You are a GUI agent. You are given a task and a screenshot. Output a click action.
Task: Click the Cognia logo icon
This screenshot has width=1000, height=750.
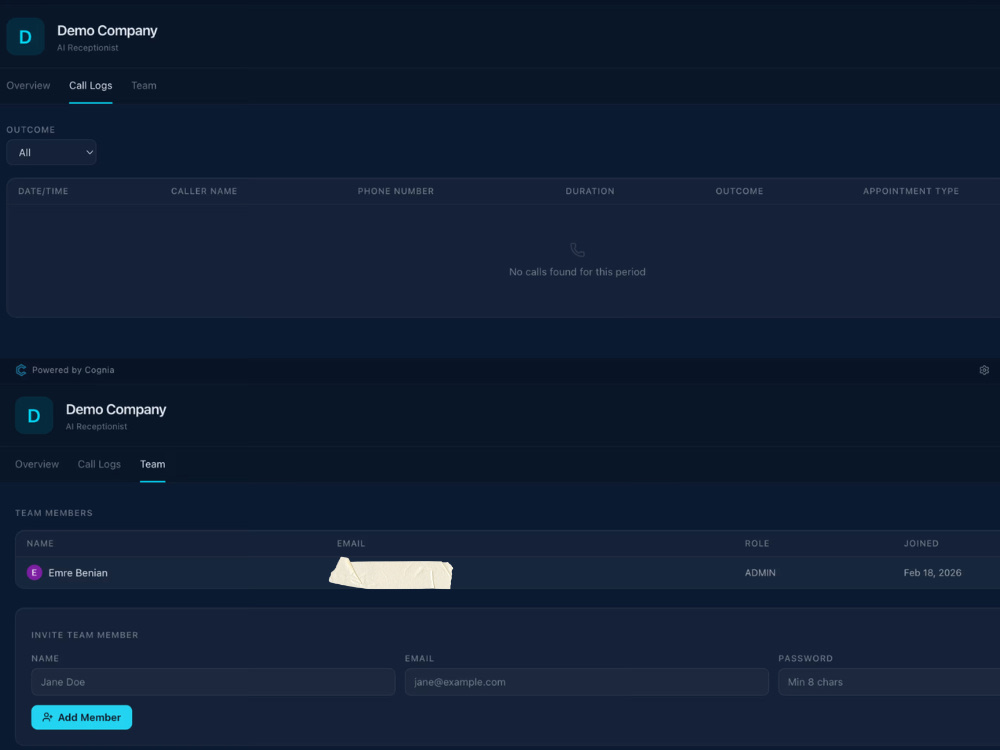(x=21, y=370)
